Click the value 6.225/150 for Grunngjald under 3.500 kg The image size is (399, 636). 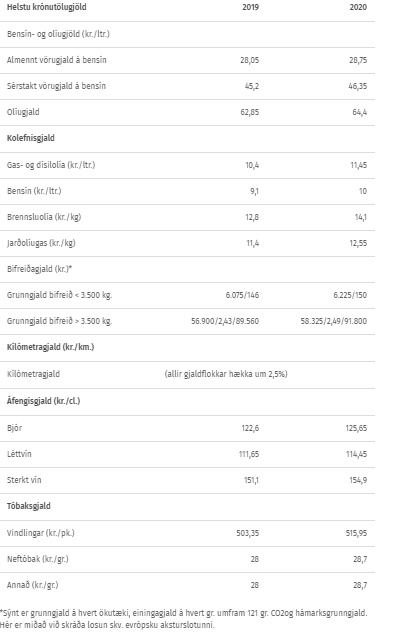pos(350,295)
